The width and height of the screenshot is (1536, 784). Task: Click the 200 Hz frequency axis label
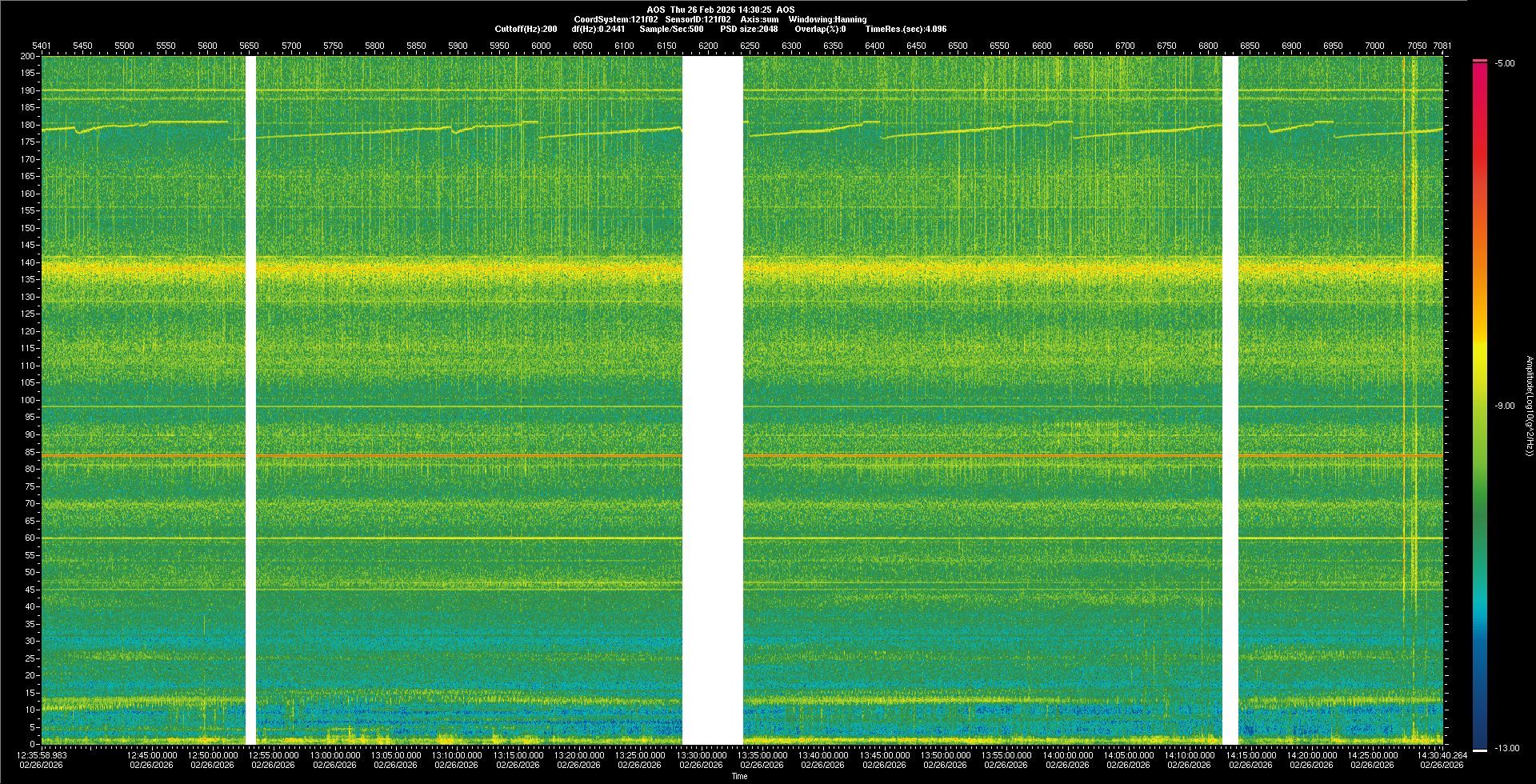pyautogui.click(x=27, y=56)
